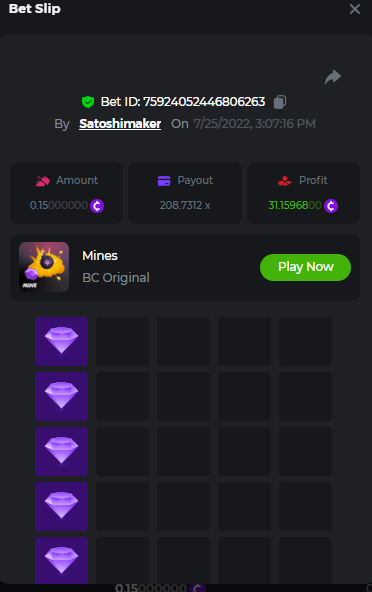Click the 208.7312 x payout value
Image resolution: width=372 pixels, height=592 pixels.
185,205
